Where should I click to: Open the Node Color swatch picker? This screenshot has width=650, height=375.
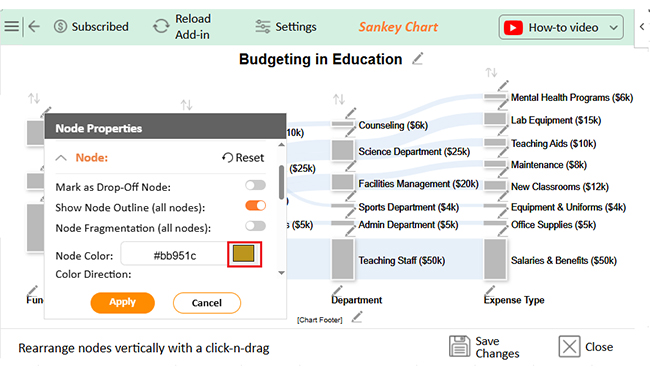[244, 254]
